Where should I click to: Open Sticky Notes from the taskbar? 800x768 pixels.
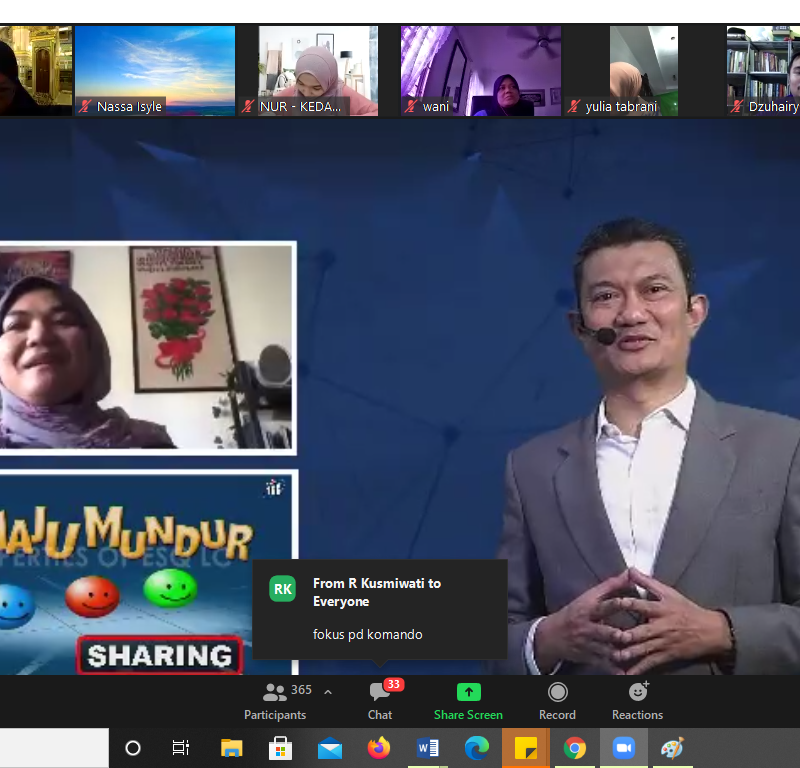click(x=526, y=748)
